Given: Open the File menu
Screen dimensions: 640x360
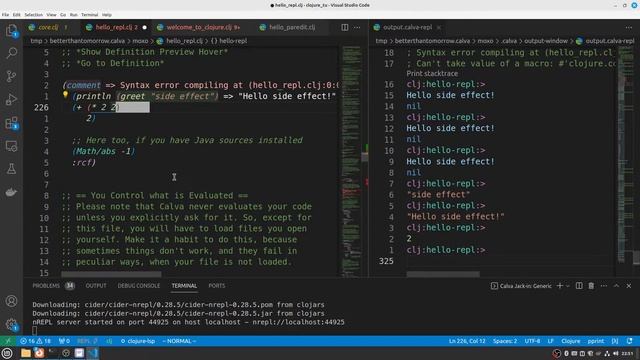Looking at the screenshot, I should pos(5,15).
